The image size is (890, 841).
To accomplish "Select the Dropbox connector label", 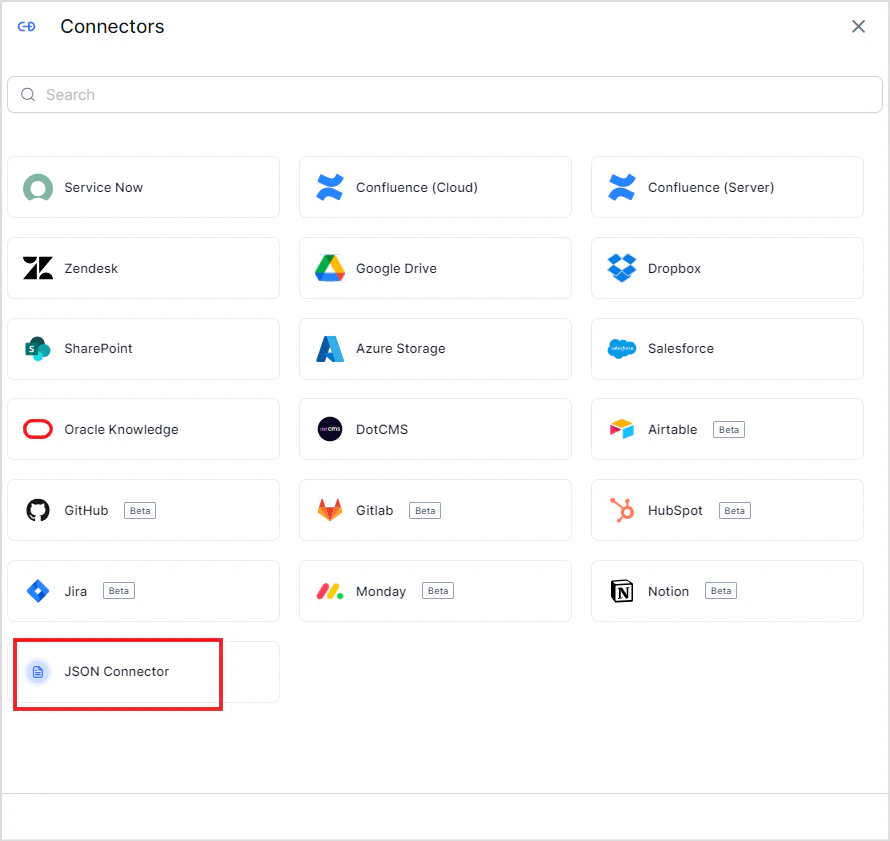I will pyautogui.click(x=674, y=268).
